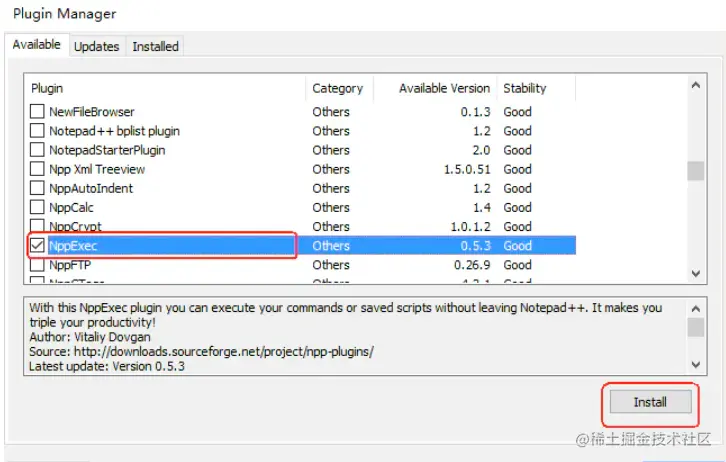The width and height of the screenshot is (726, 462).
Task: Sort by the Stability column header
Action: tap(536, 88)
